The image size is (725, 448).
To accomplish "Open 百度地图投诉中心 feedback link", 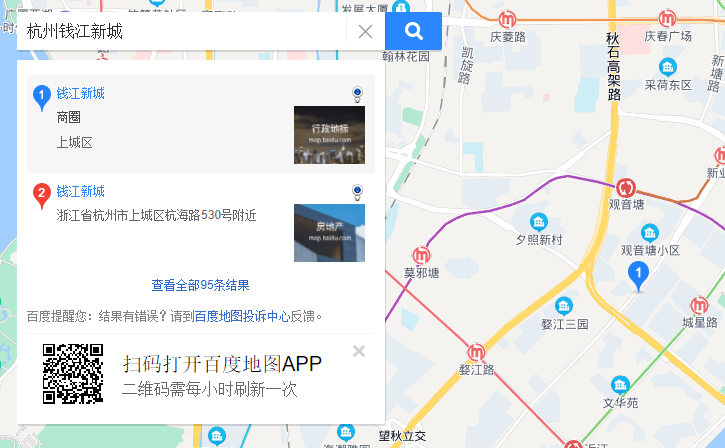I will click(242, 316).
